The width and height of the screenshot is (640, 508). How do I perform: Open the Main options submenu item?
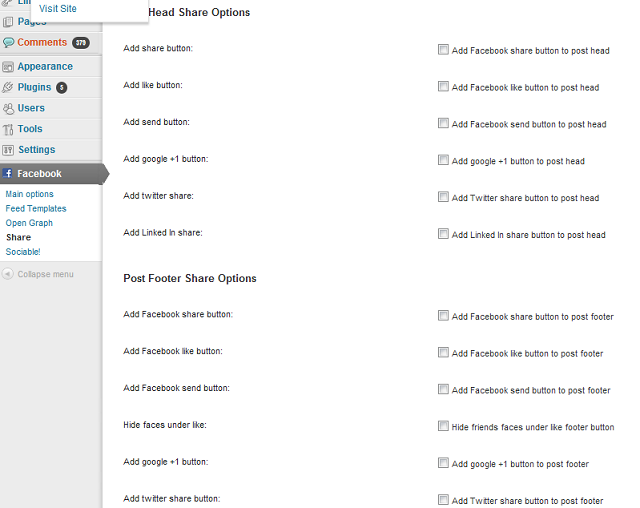point(29,194)
